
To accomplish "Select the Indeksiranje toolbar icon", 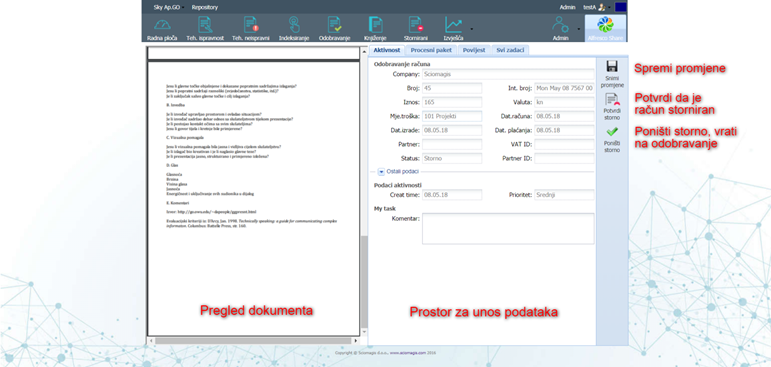I will pos(294,29).
